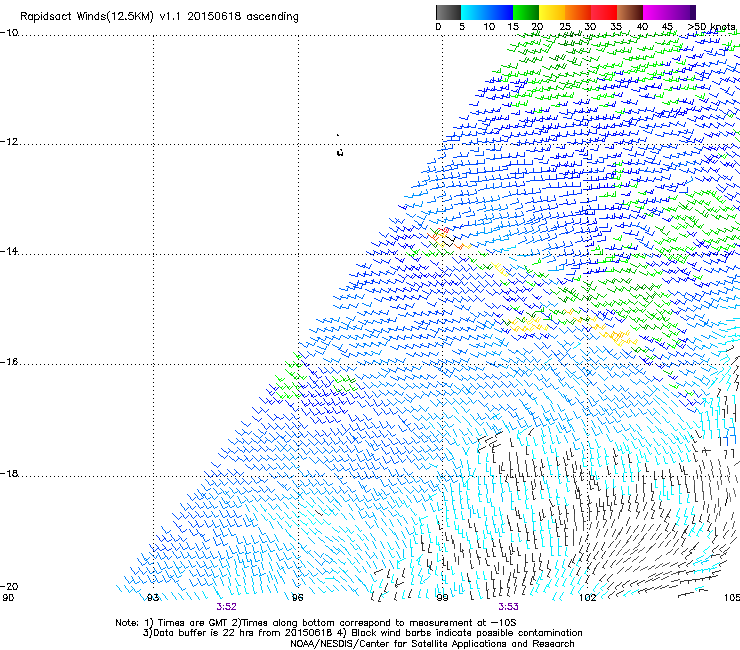This screenshot has height=650, width=740.
Task: Click the '>50 knots' legend label
Action: pyautogui.click(x=711, y=27)
